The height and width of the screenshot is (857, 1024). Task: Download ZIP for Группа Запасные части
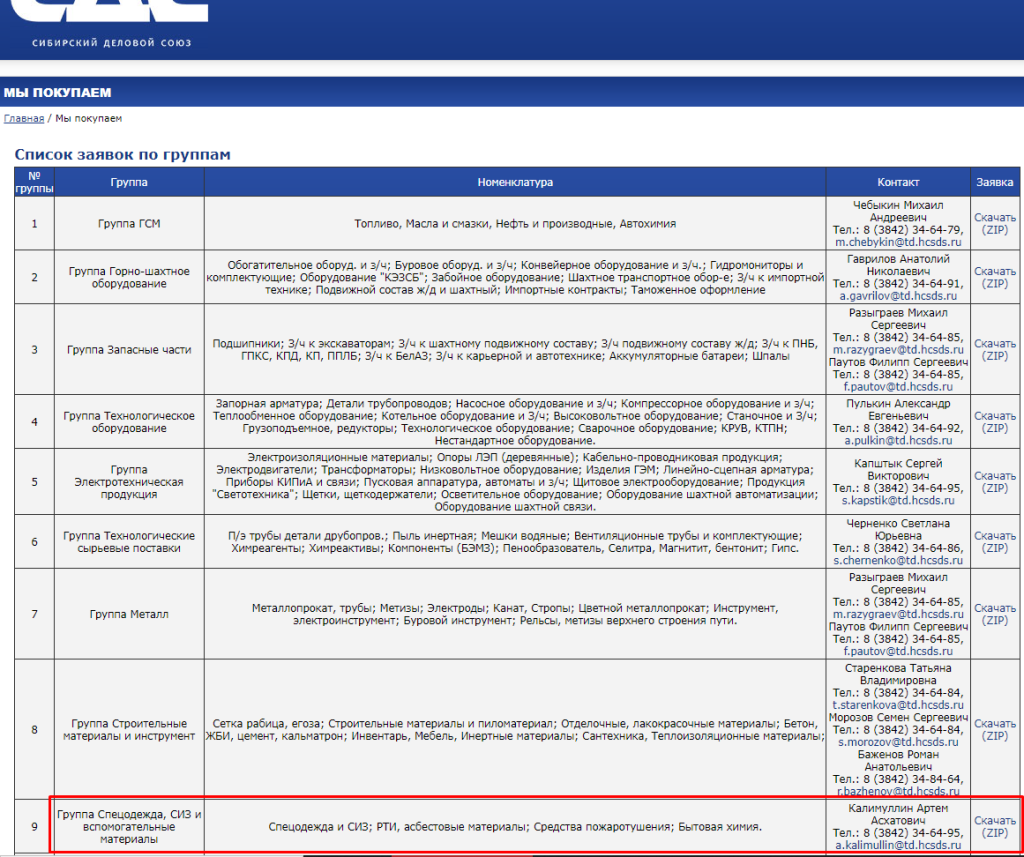pos(995,349)
